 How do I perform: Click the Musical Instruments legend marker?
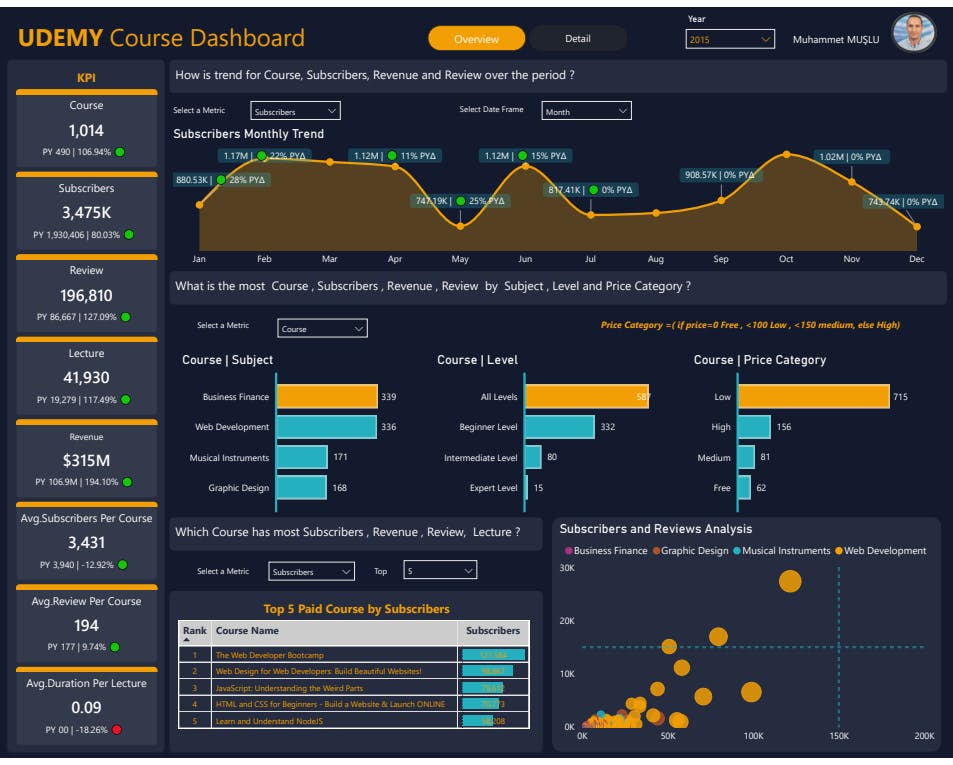736,551
